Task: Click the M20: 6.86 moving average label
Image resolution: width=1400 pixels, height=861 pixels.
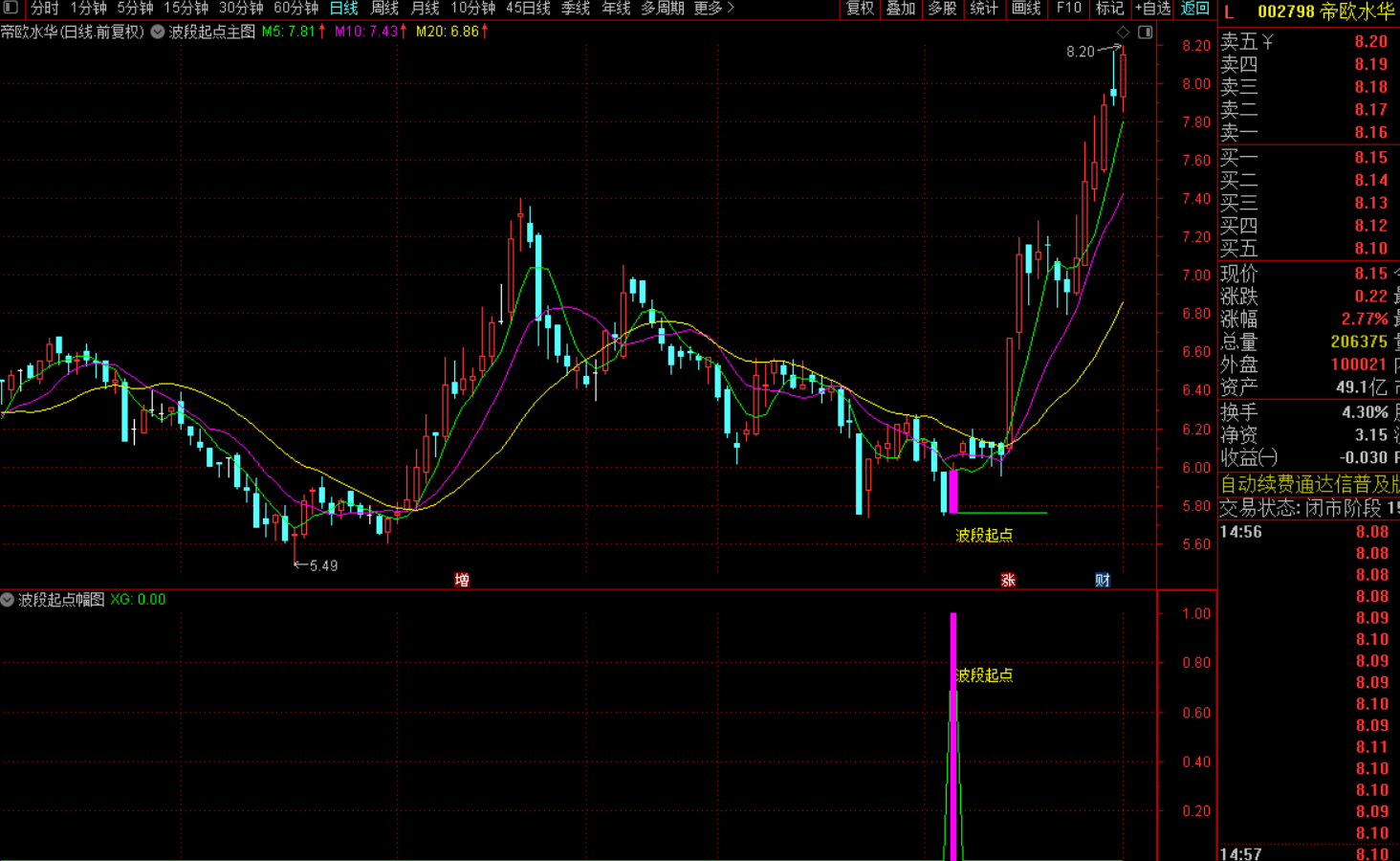Action: 452,32
